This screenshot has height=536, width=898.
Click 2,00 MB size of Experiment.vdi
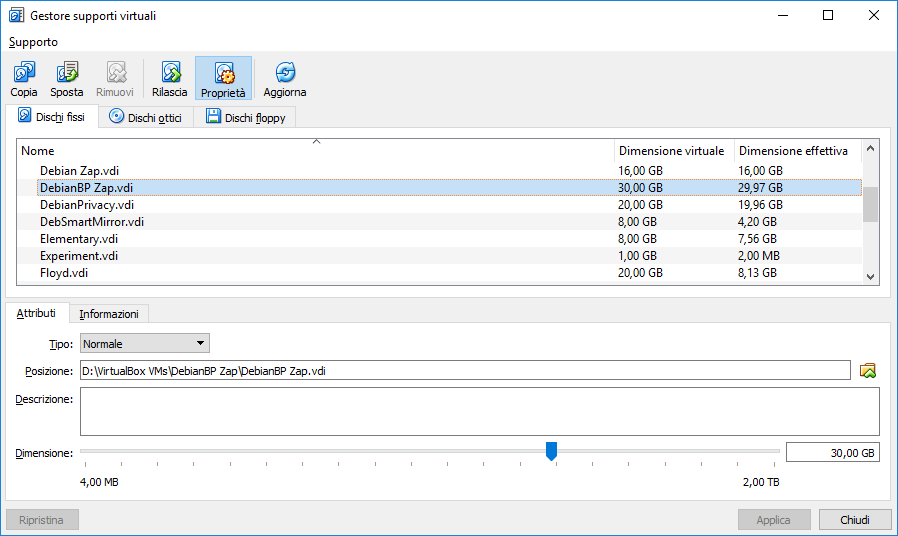759,256
